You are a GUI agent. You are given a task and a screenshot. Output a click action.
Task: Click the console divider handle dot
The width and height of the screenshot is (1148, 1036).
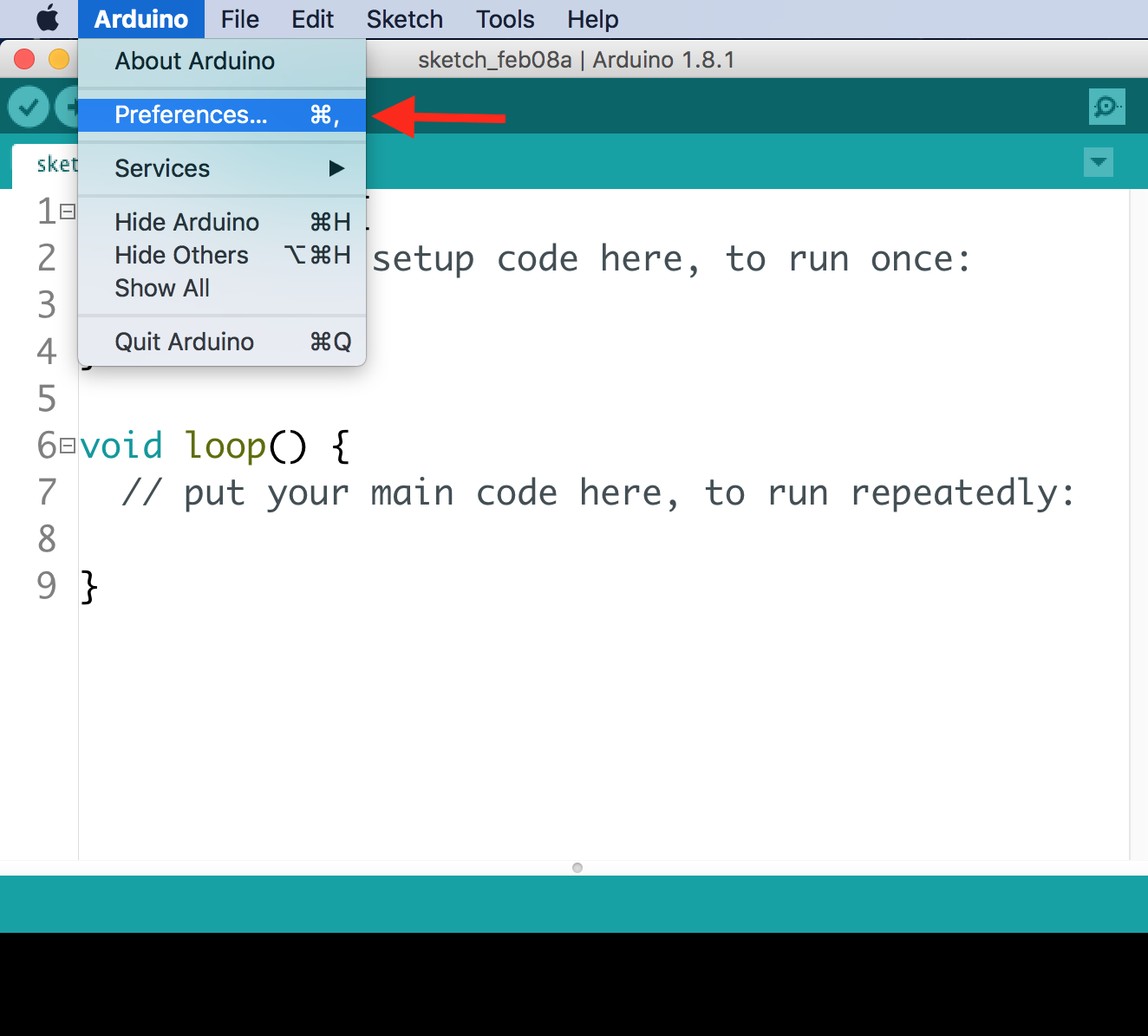pyautogui.click(x=577, y=868)
